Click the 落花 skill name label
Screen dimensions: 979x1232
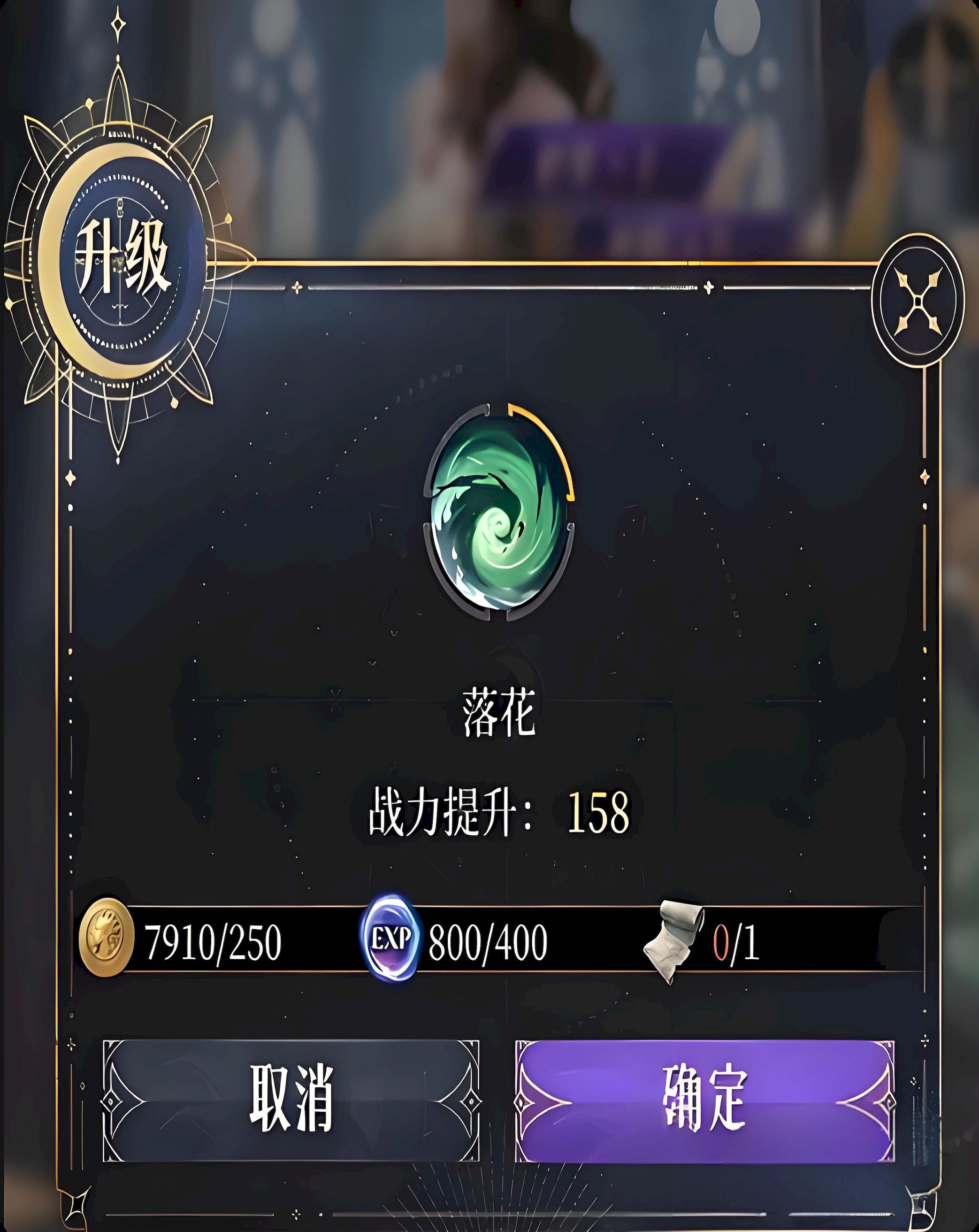(x=498, y=713)
